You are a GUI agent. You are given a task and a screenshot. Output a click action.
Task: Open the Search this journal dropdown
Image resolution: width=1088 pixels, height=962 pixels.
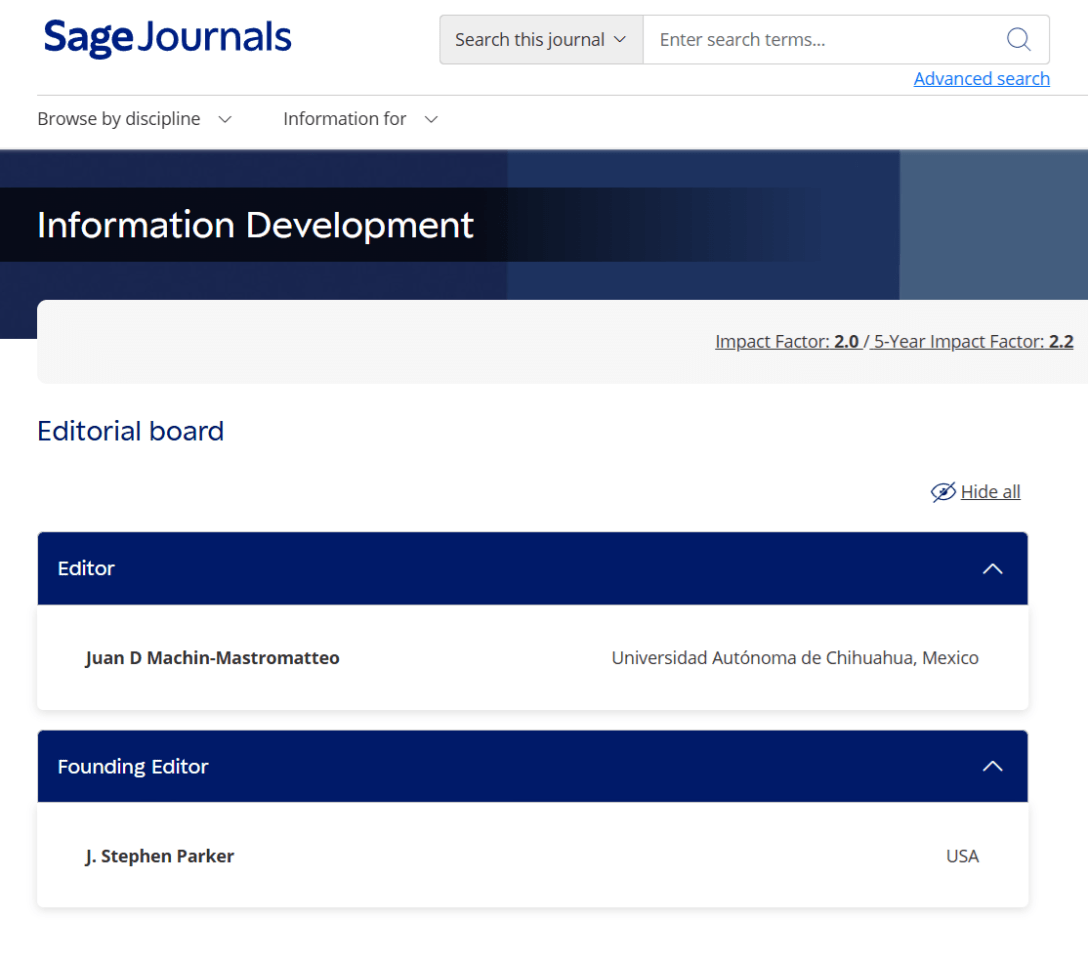(541, 40)
